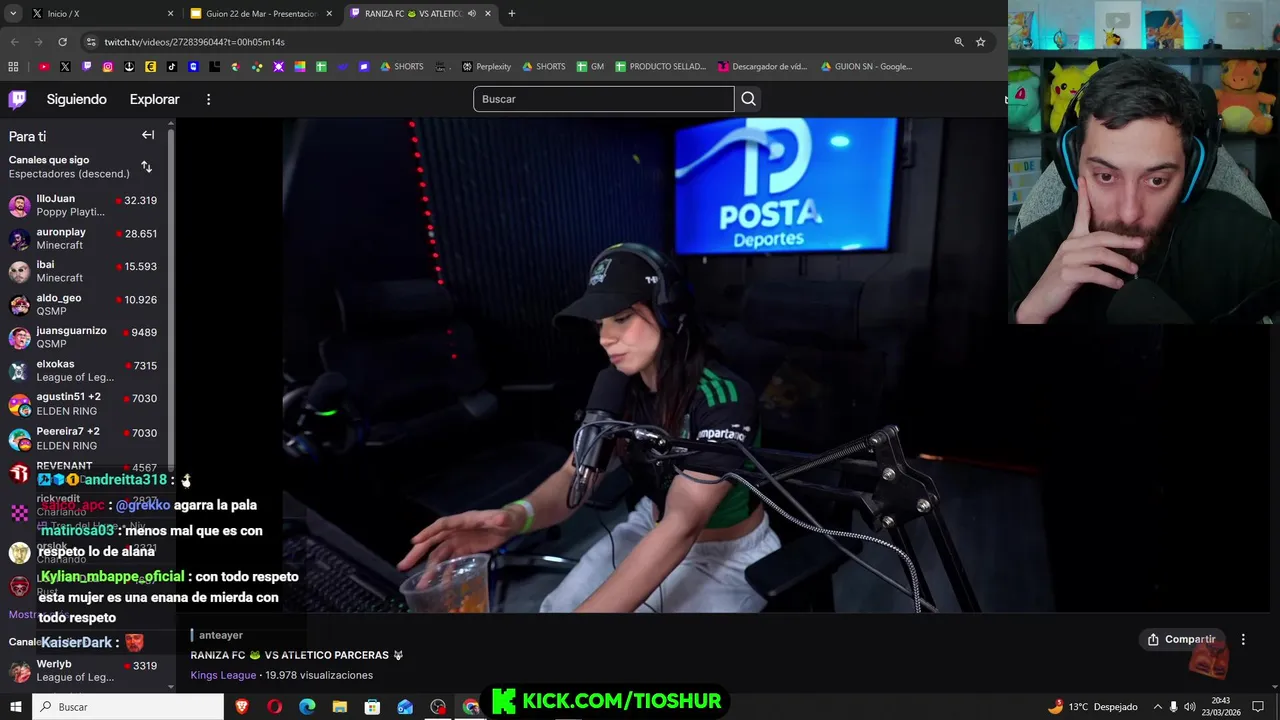Focus the taskbar Buscar box
Image resolution: width=1280 pixels, height=720 pixels.
coord(128,706)
